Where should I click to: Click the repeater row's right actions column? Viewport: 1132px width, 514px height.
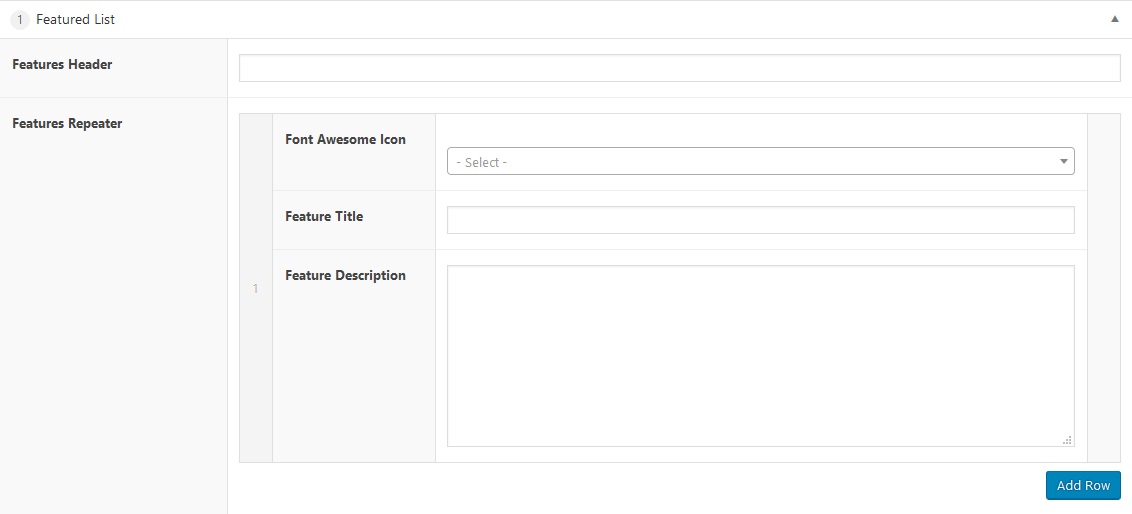1103,288
